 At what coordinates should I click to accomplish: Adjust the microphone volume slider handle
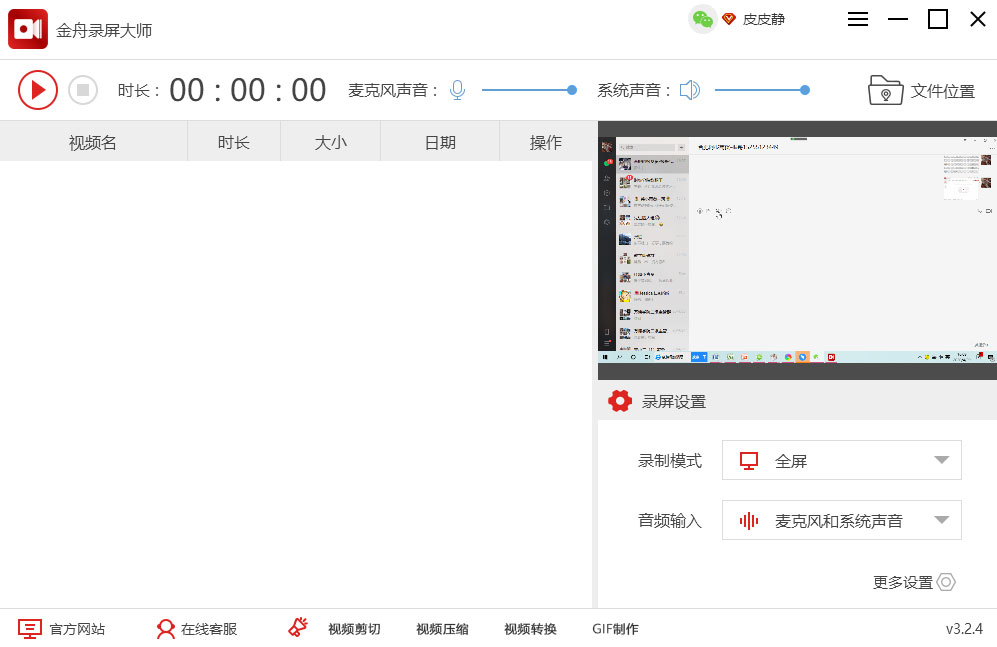(x=572, y=90)
